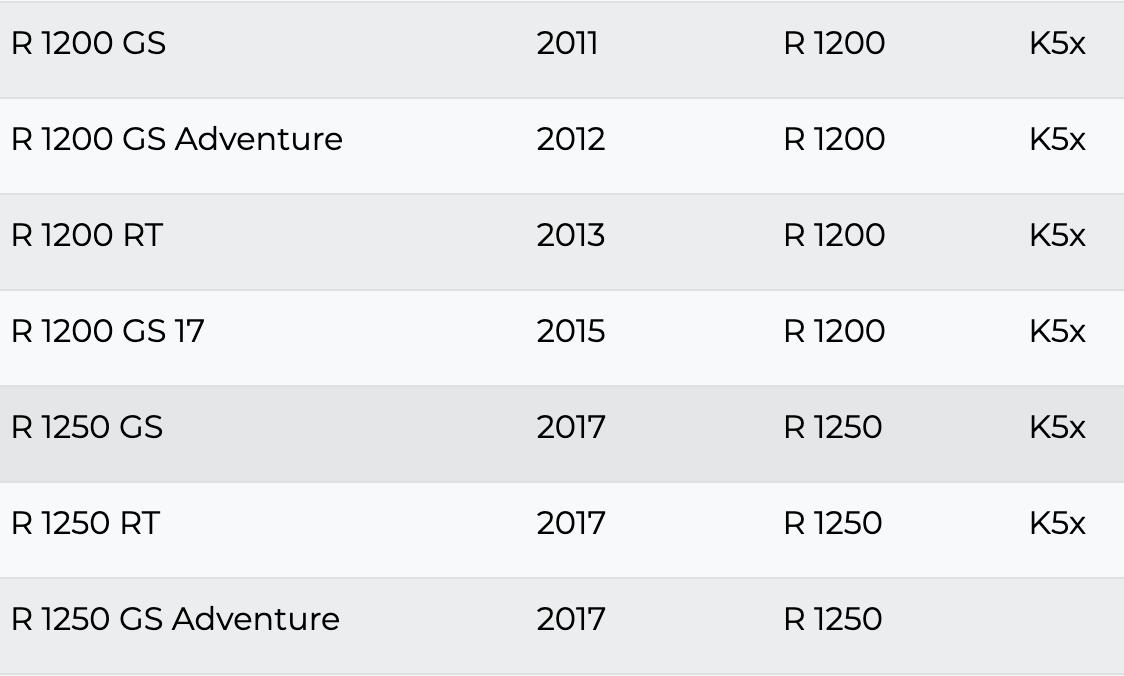Image resolution: width=1124 pixels, height=676 pixels.
Task: Click the year 2012 cell
Action: pos(570,139)
